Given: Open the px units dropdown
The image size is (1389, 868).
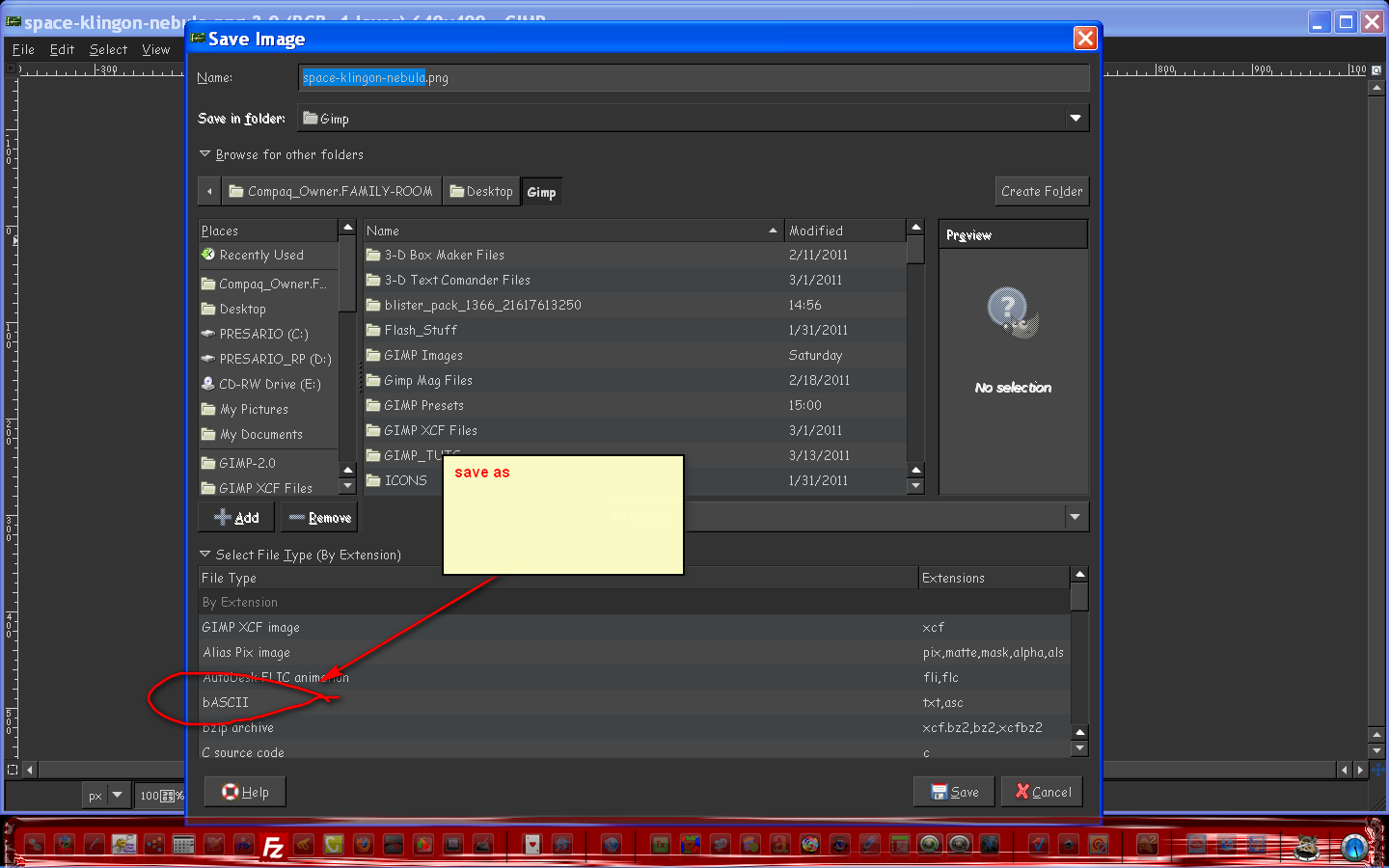Looking at the screenshot, I should pos(118,795).
